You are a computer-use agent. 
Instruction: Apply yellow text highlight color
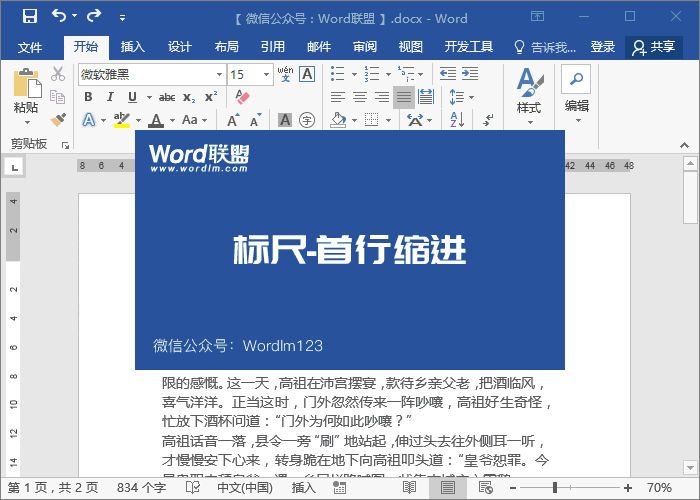tap(121, 120)
